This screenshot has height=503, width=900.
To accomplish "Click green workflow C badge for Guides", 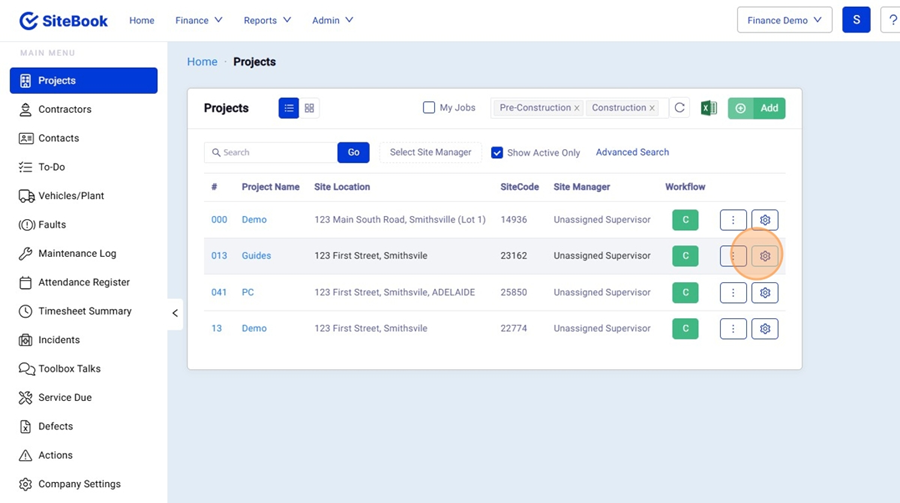I will [x=685, y=256].
